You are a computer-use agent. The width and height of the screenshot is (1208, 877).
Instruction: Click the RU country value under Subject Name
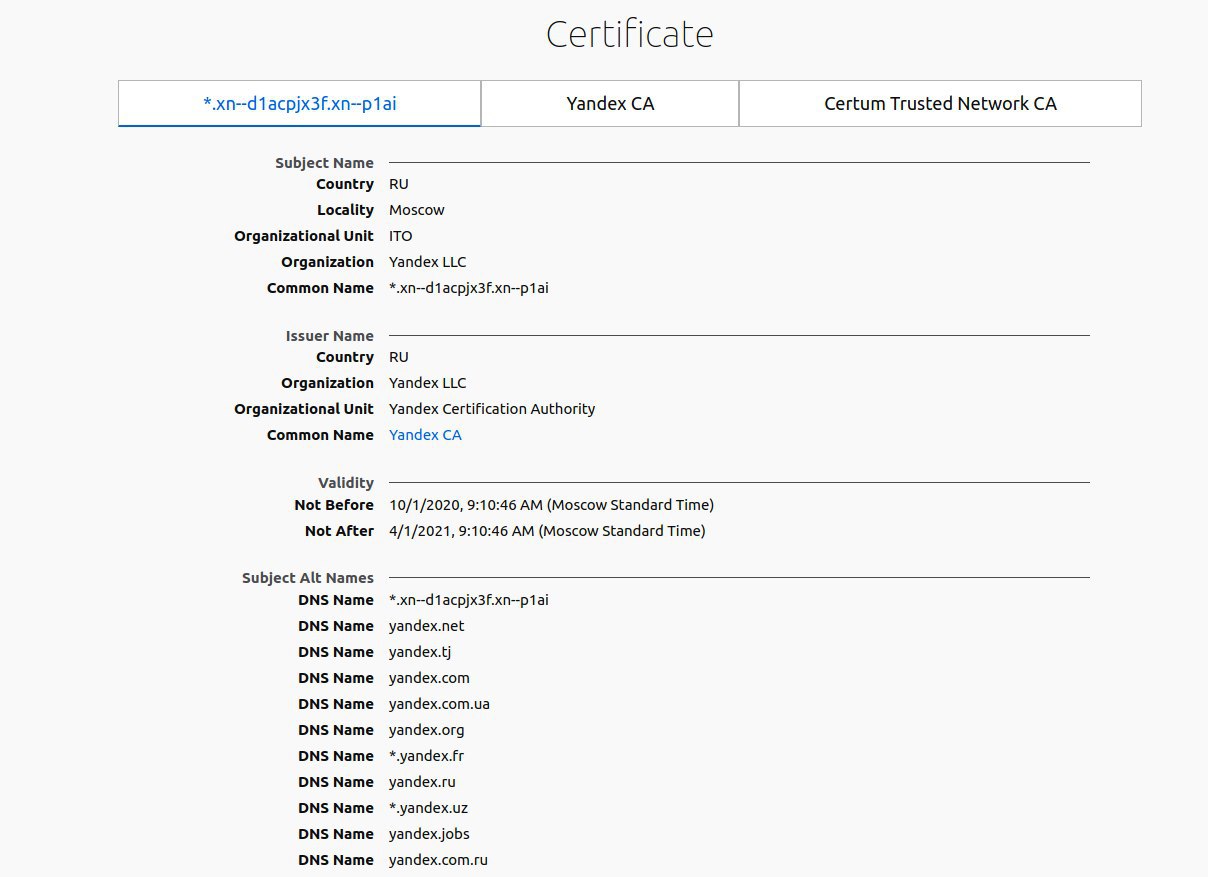399,184
